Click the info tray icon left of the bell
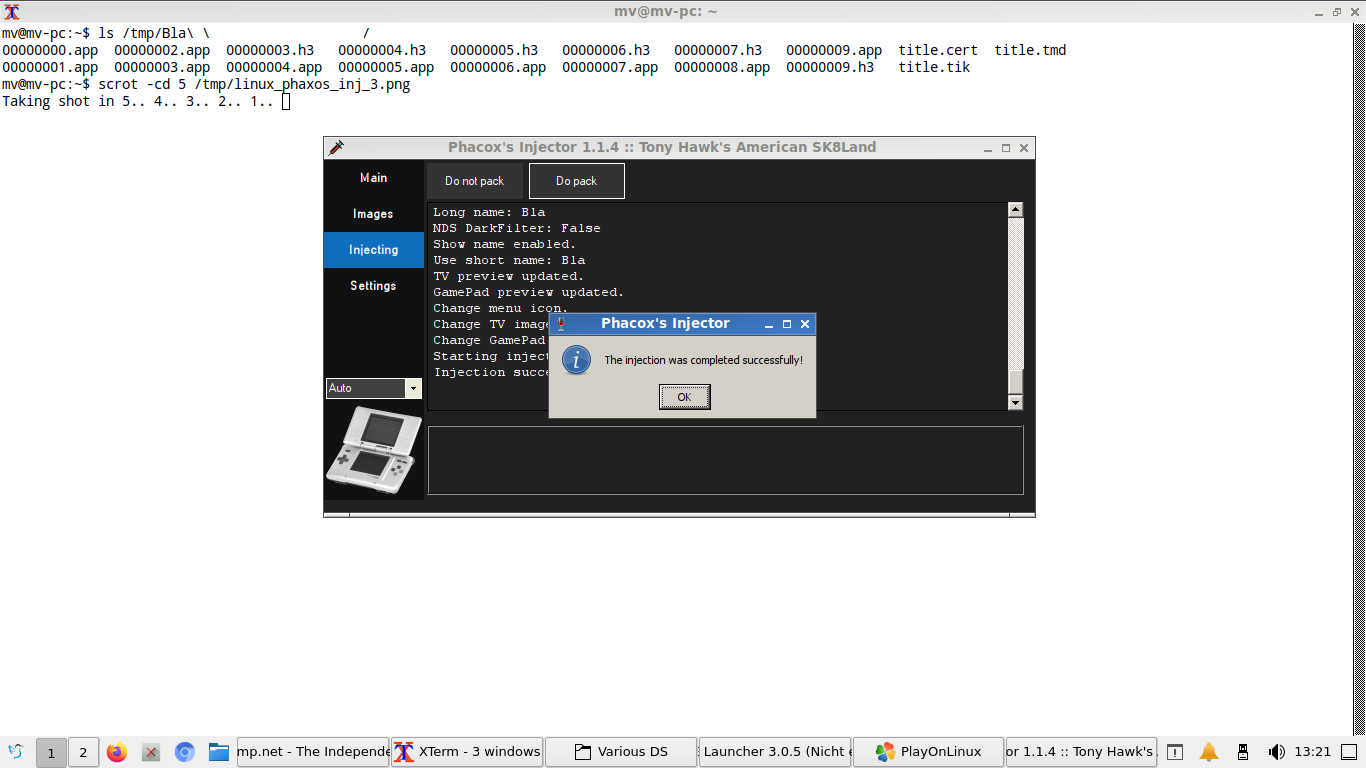The height and width of the screenshot is (768, 1366). pos(1175,752)
